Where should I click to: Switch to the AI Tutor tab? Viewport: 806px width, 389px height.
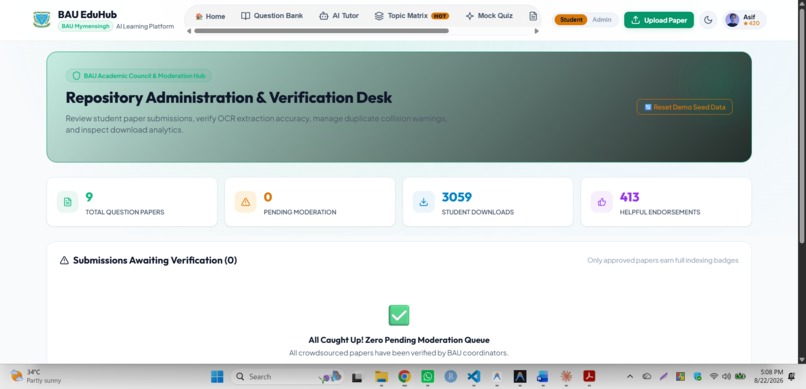tap(339, 16)
